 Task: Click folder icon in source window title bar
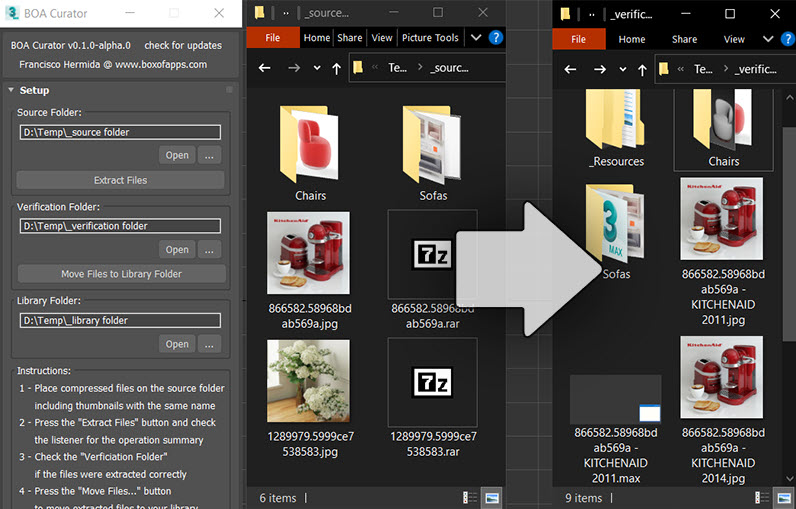pyautogui.click(x=259, y=13)
